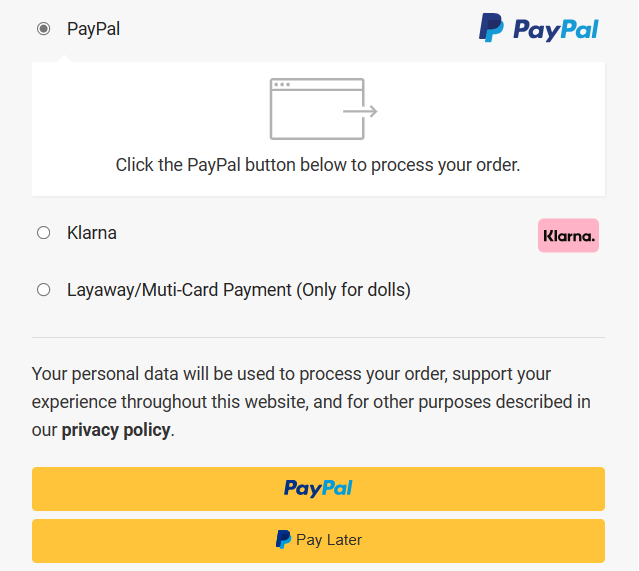Click the browser window redirect illustration
This screenshot has height=571, width=639.
[x=324, y=109]
